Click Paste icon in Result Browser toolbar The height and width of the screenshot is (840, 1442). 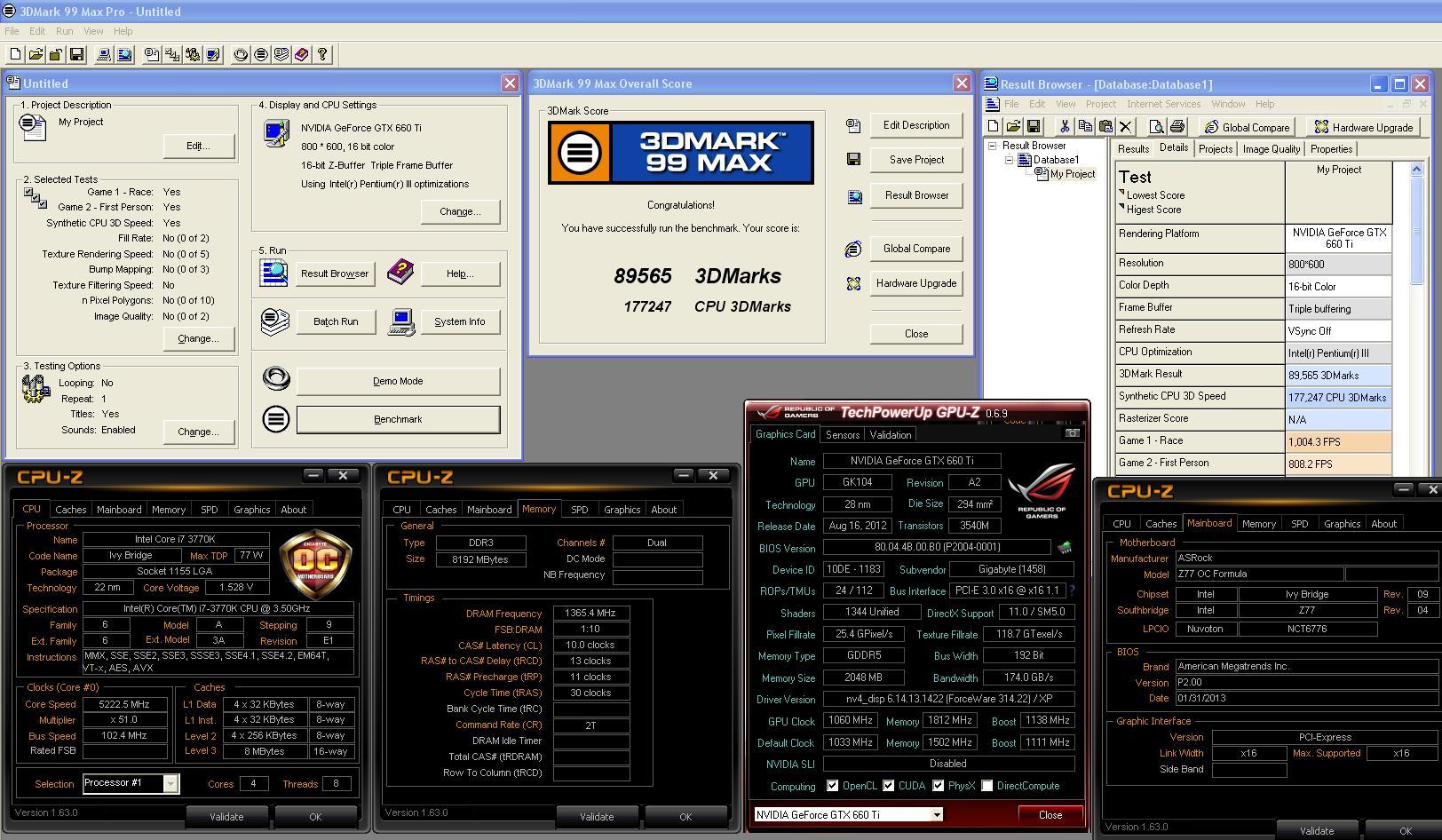[x=1105, y=127]
